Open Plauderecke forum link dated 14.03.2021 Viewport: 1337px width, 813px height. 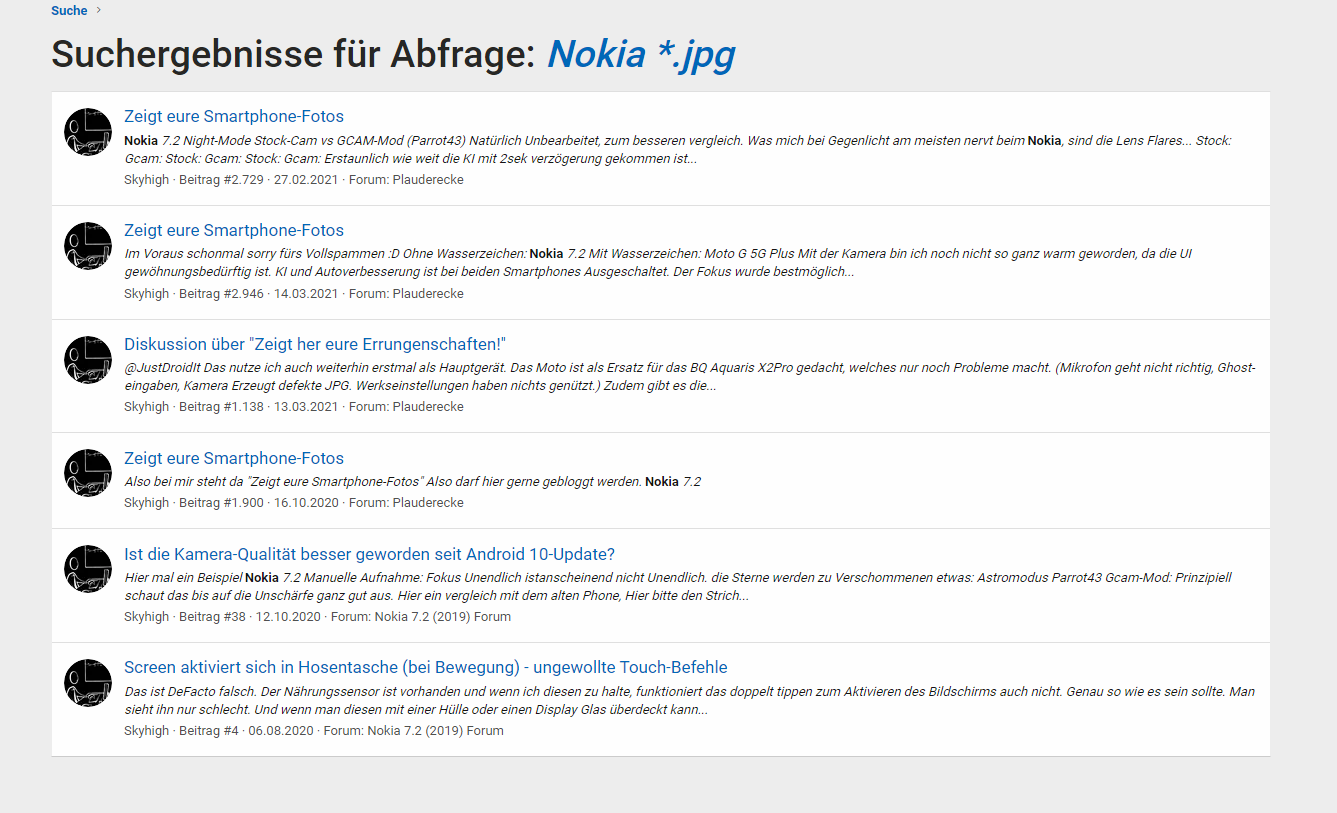pos(428,294)
